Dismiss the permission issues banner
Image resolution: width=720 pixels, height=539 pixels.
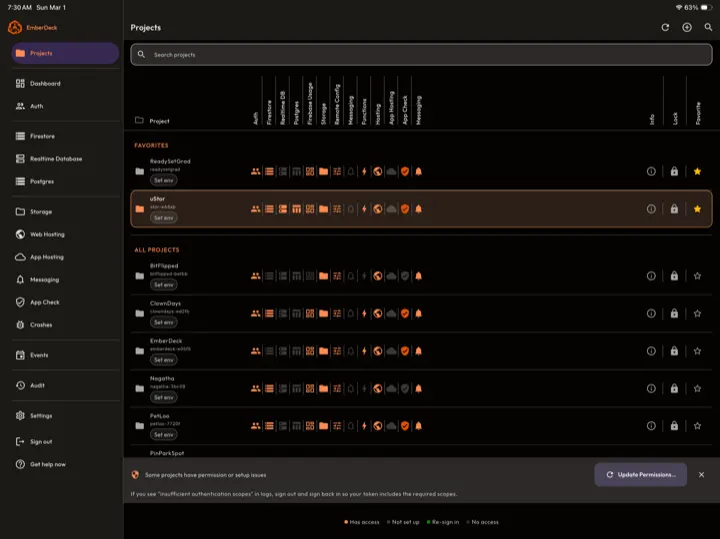point(701,475)
